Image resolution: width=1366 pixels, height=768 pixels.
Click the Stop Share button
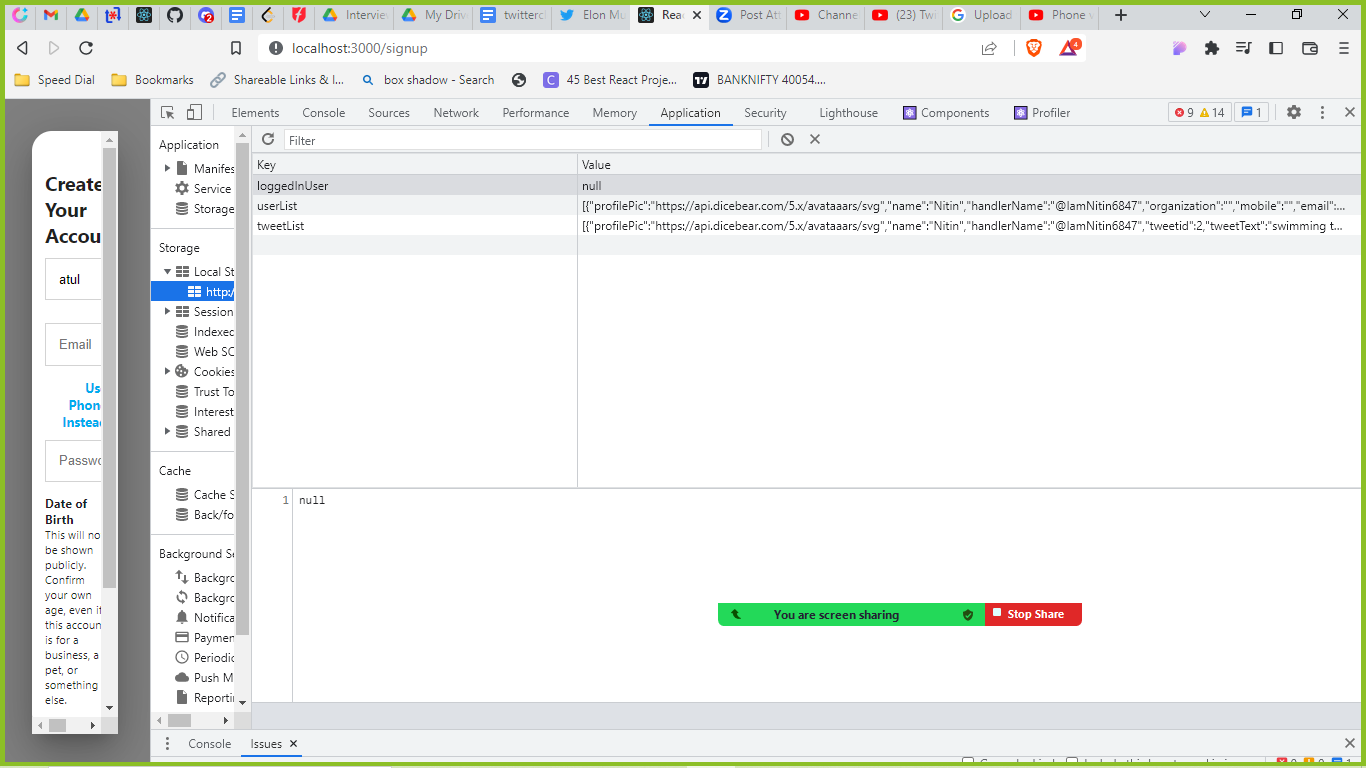[1033, 614]
